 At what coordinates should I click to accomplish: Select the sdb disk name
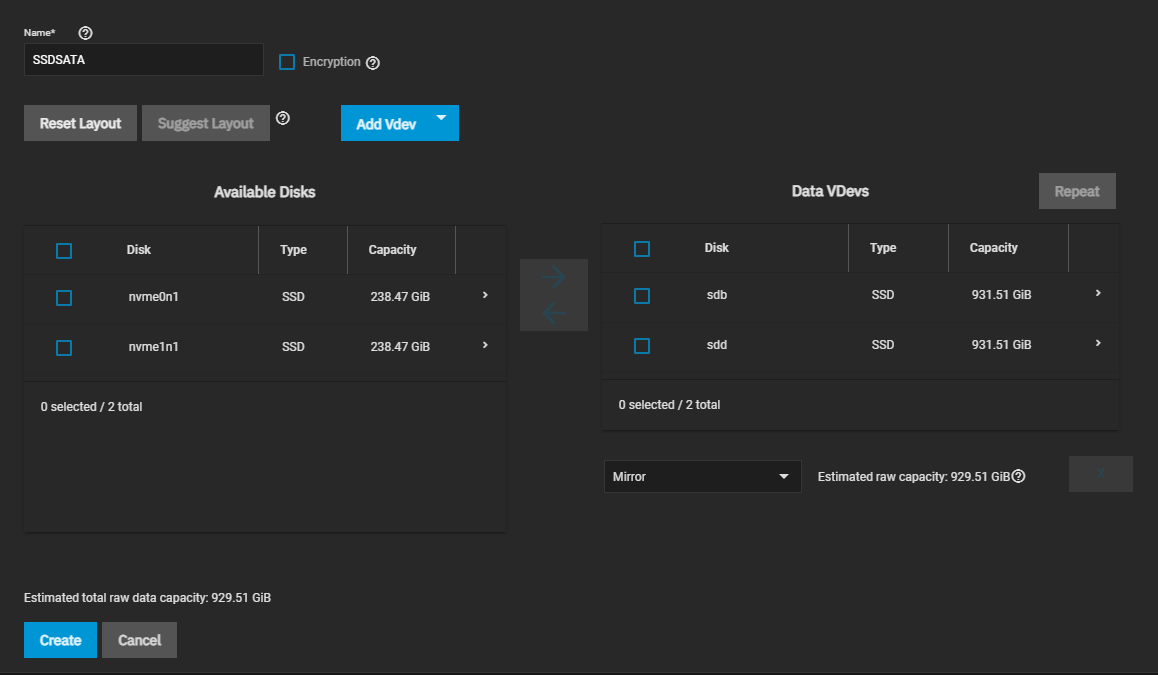(716, 295)
